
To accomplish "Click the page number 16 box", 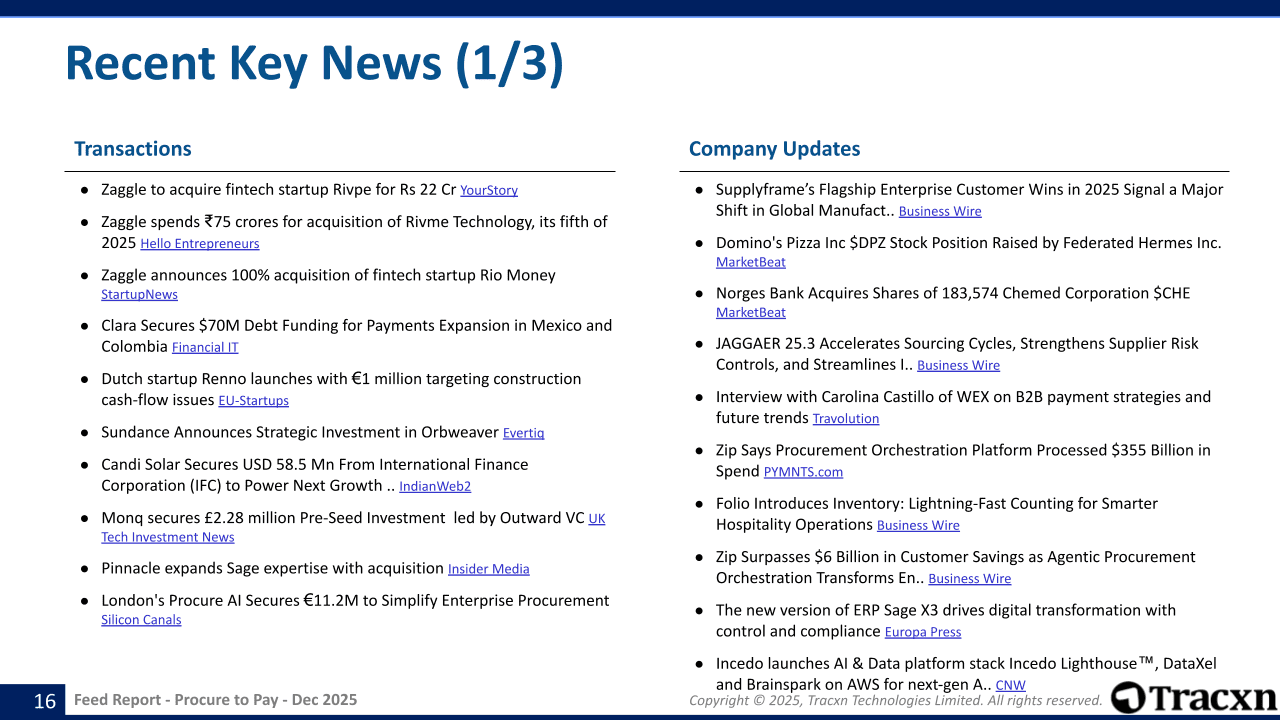I will [45, 701].
